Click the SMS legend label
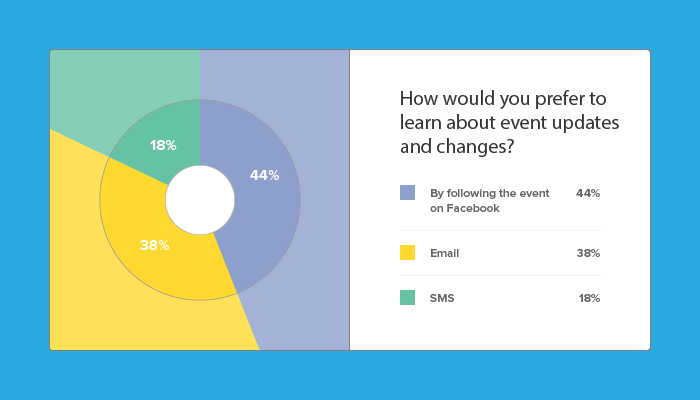 pos(442,298)
